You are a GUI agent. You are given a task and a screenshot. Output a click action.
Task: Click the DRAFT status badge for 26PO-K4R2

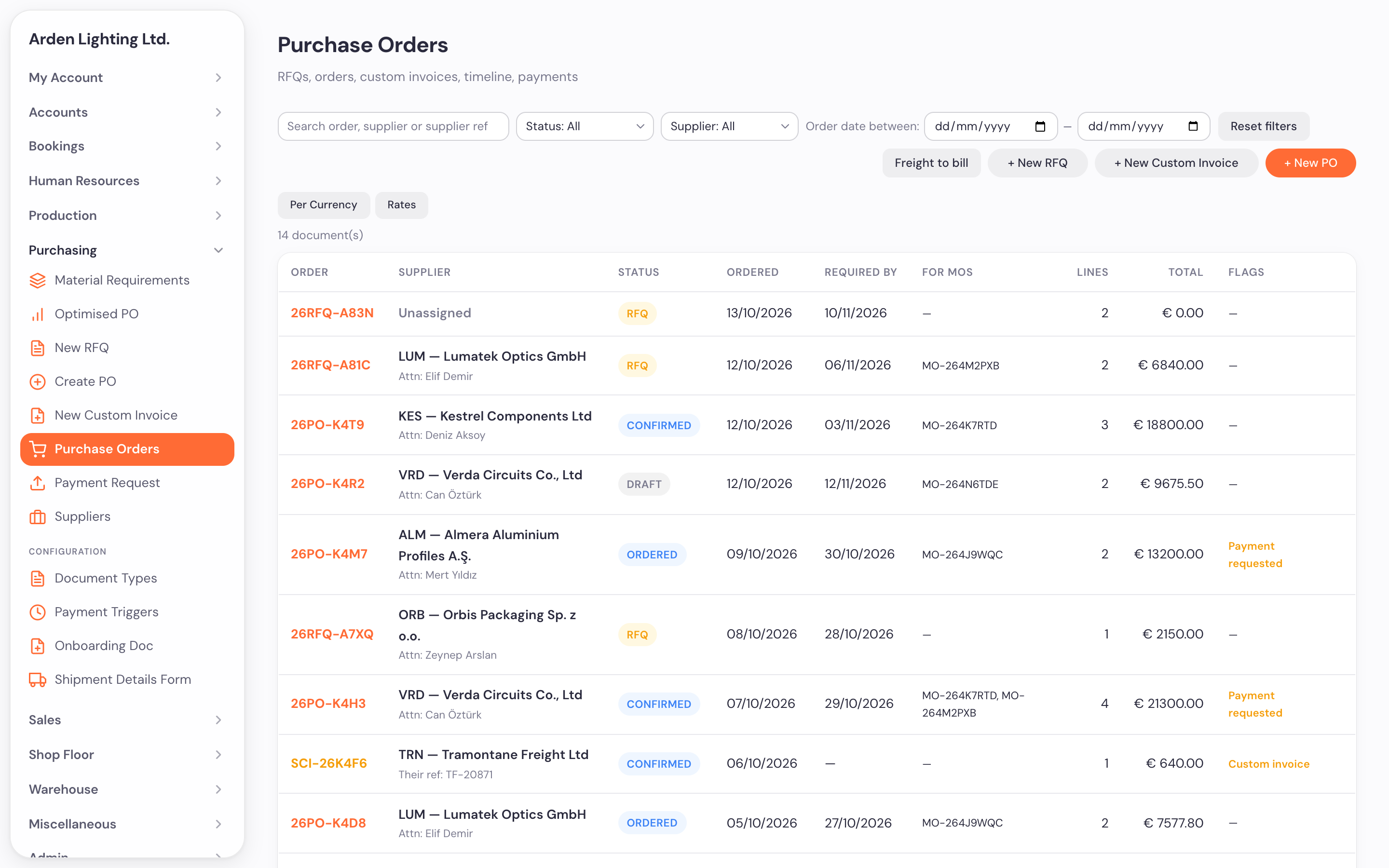click(644, 485)
